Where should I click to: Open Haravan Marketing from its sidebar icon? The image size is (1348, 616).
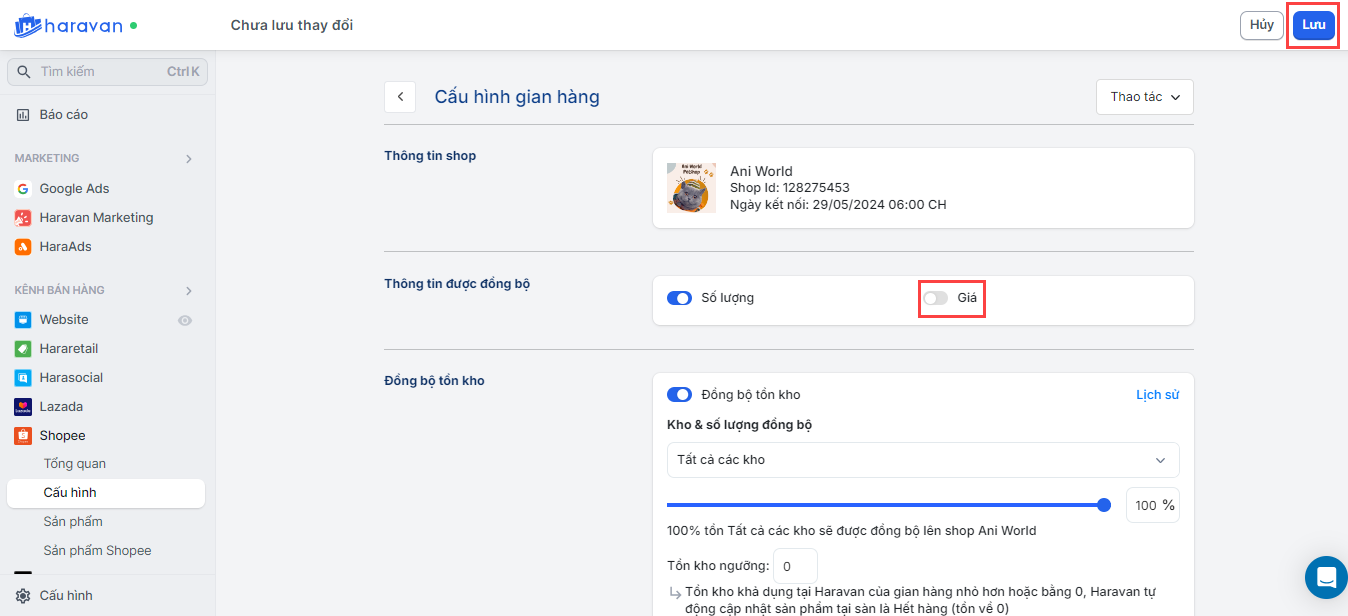coord(23,217)
